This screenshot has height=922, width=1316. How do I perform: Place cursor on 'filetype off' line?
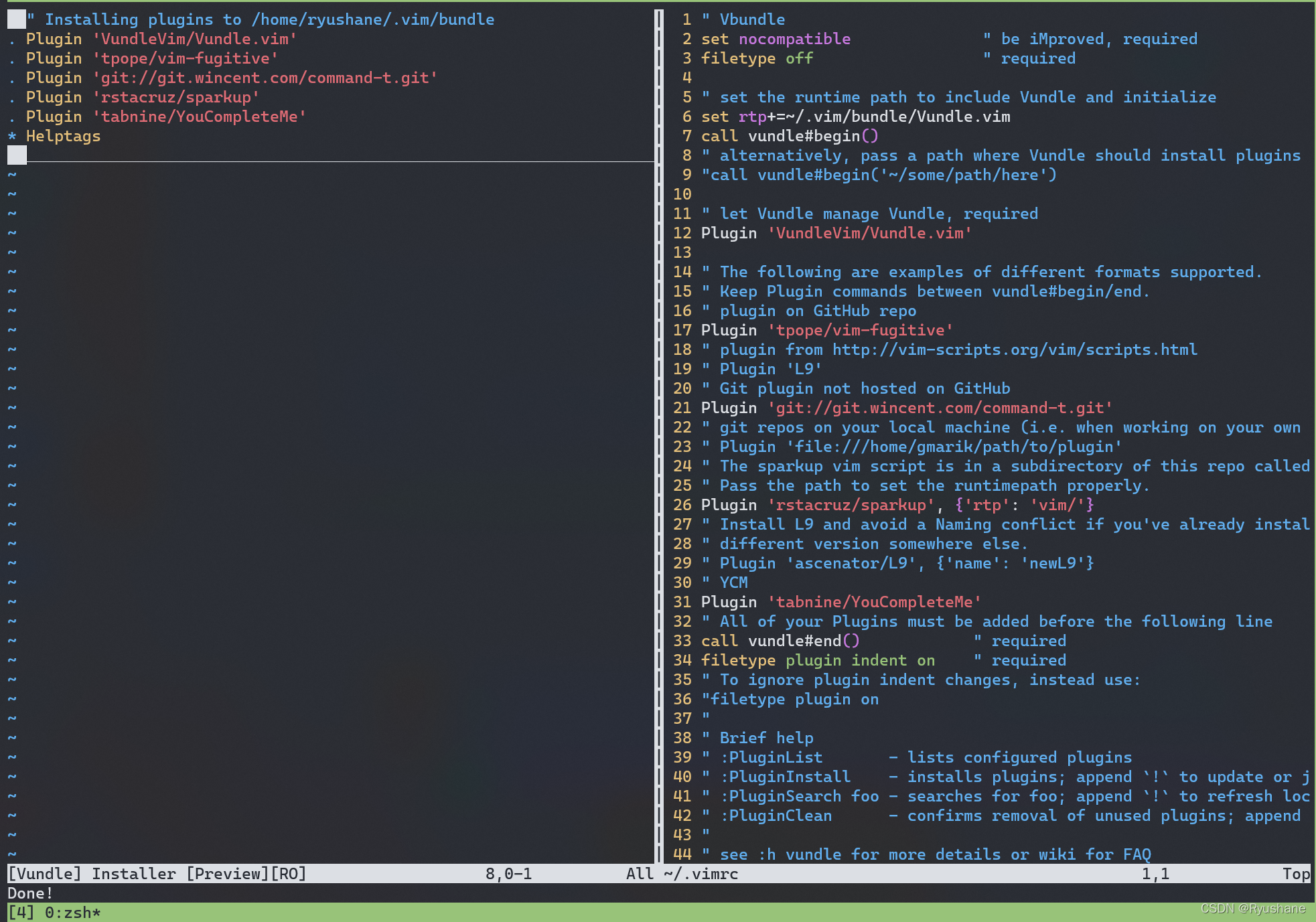757,58
